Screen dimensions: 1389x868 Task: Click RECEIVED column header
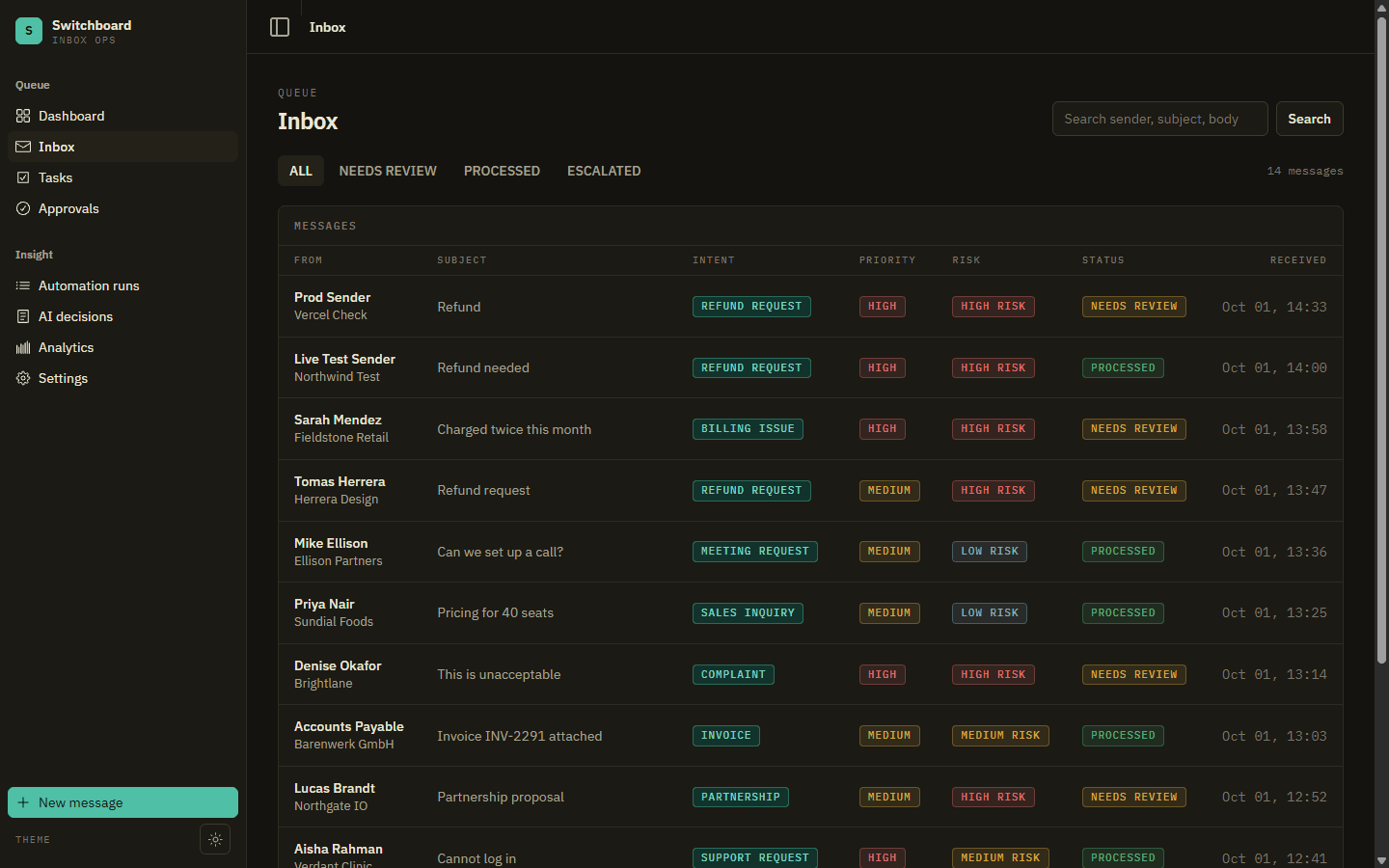[x=1298, y=260]
